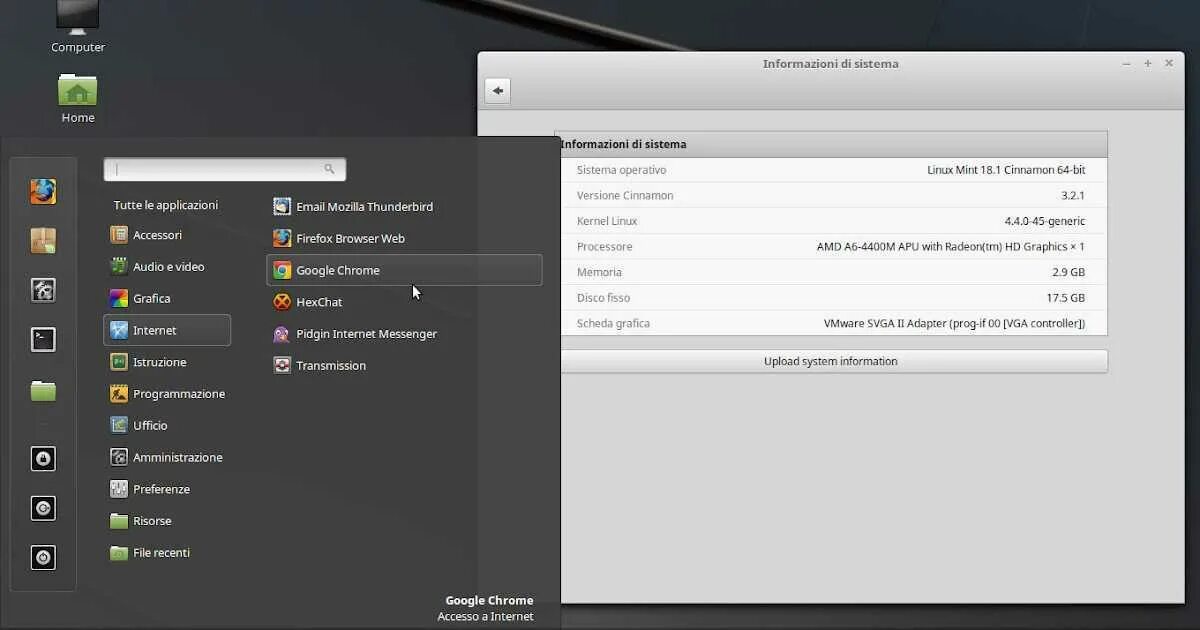This screenshot has height=630, width=1200.
Task: Click the Ufficio category icon
Action: 119,425
